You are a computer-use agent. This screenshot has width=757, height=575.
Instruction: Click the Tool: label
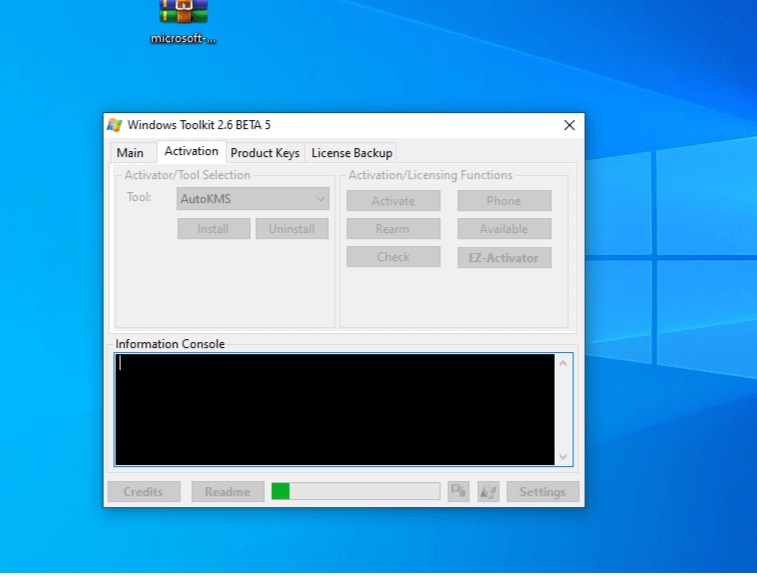pos(139,197)
